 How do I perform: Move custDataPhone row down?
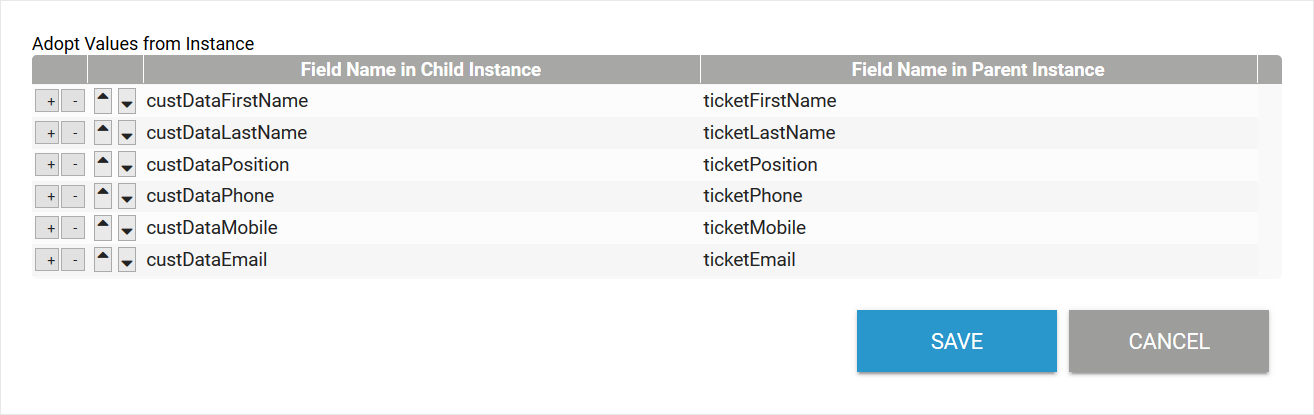click(127, 197)
